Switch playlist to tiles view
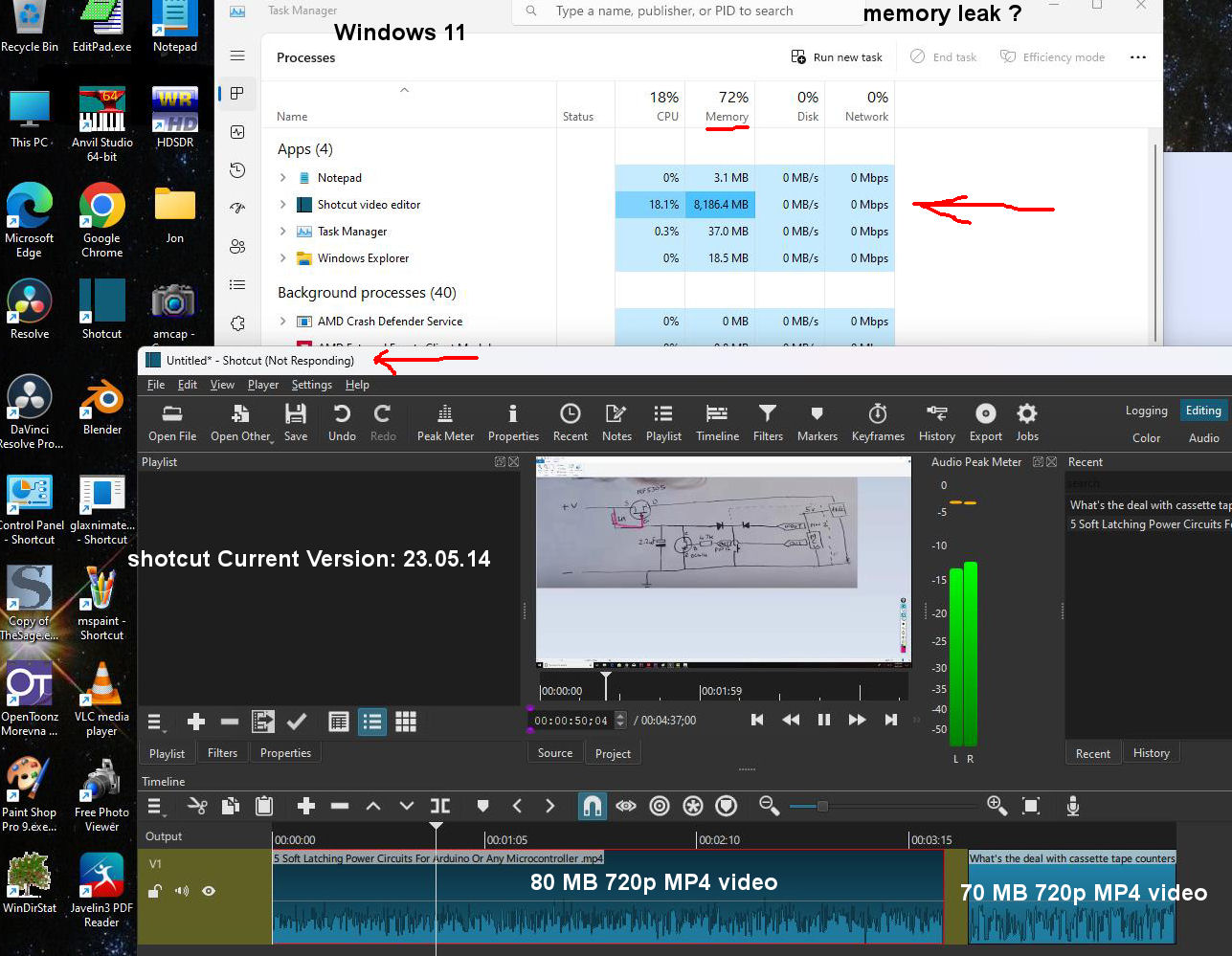The width and height of the screenshot is (1232, 956). tap(372, 722)
